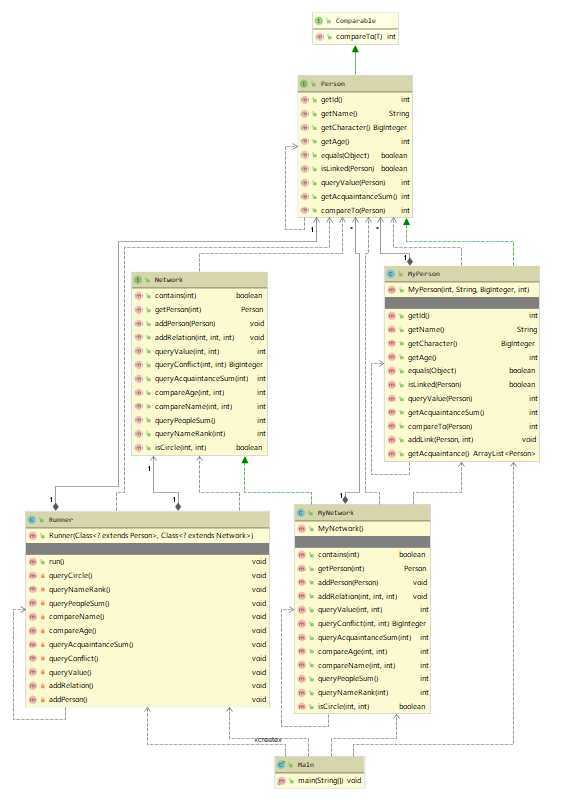Click queryConflict() in the Runner node
Image resolution: width=562 pixels, height=799 pixels.
tap(74, 658)
